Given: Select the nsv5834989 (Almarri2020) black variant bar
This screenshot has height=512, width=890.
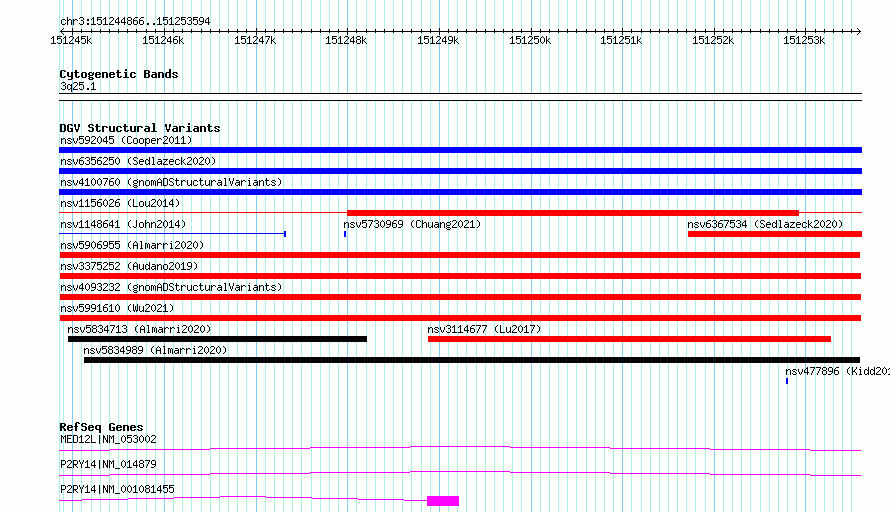Looking at the screenshot, I should [x=472, y=360].
